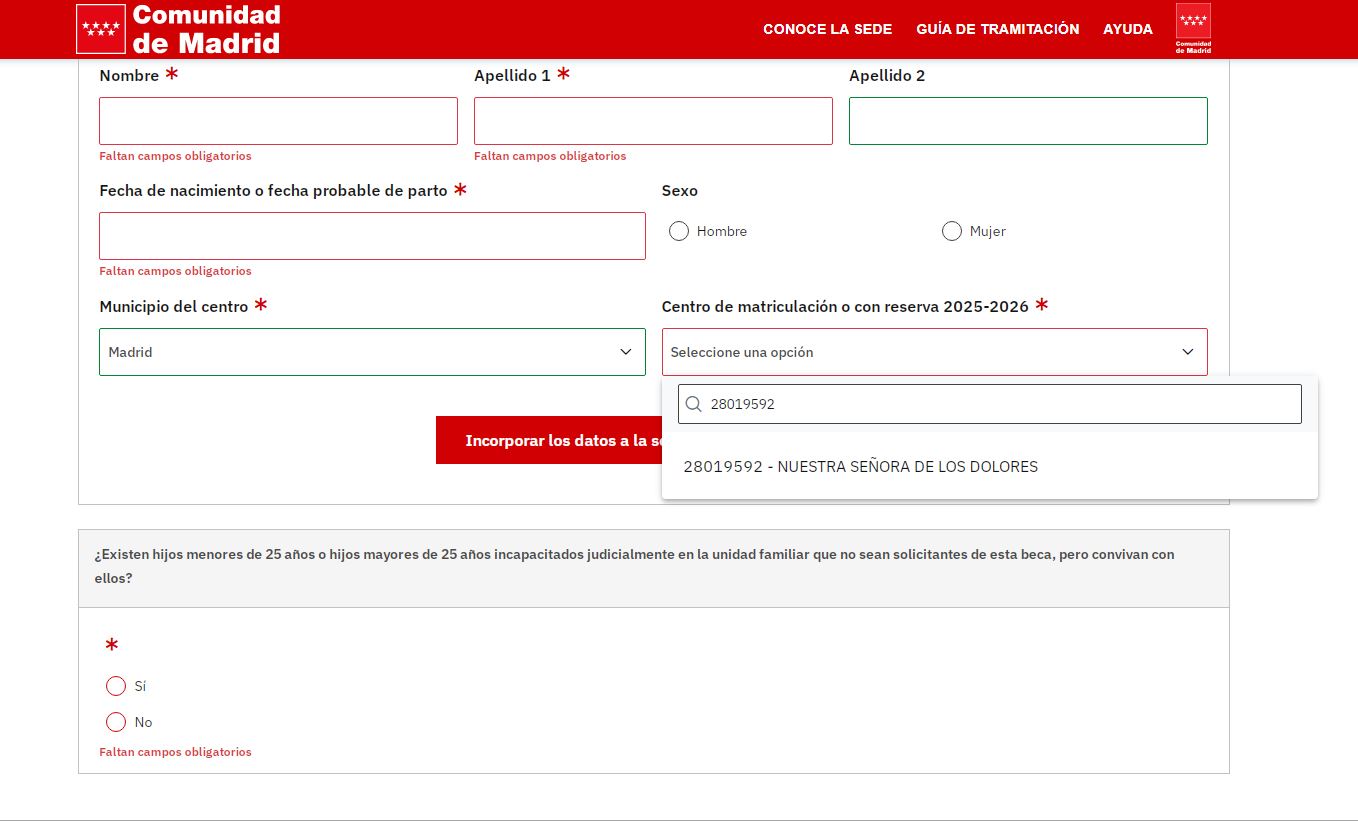This screenshot has height=821, width=1358.
Task: Select 28019592 - NUESTRA SEÑORA DE LOS DOLORES option
Action: coord(860,466)
